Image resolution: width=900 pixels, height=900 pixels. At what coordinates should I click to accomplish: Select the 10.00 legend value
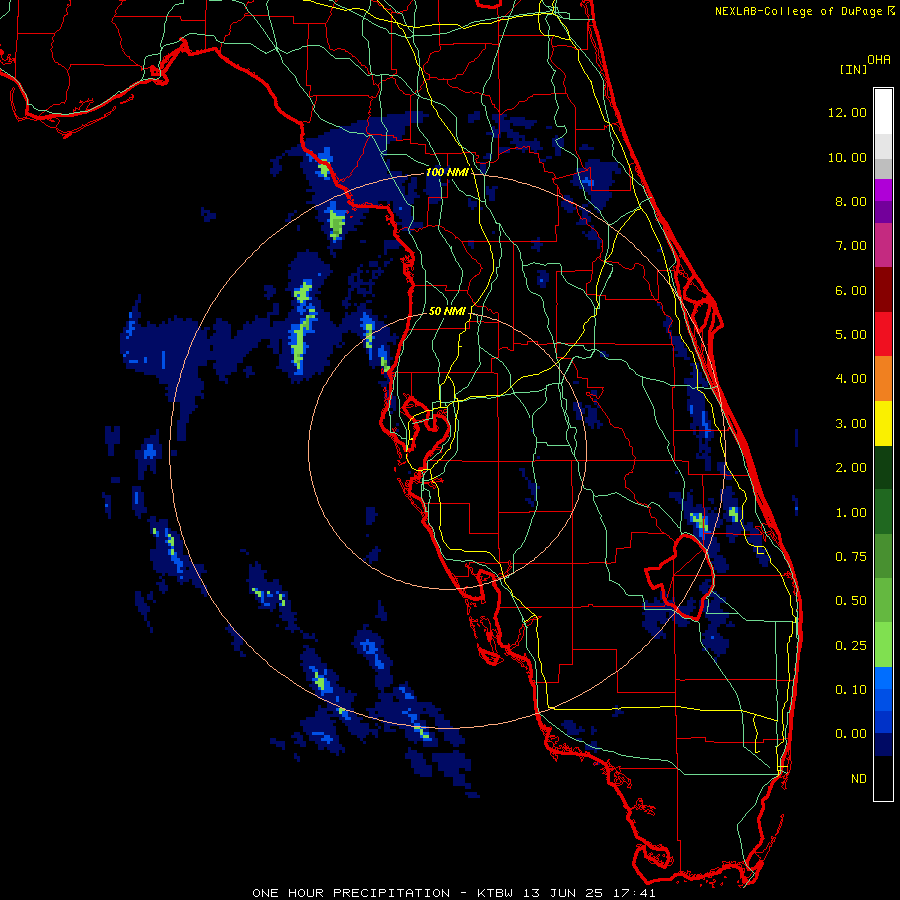point(847,157)
